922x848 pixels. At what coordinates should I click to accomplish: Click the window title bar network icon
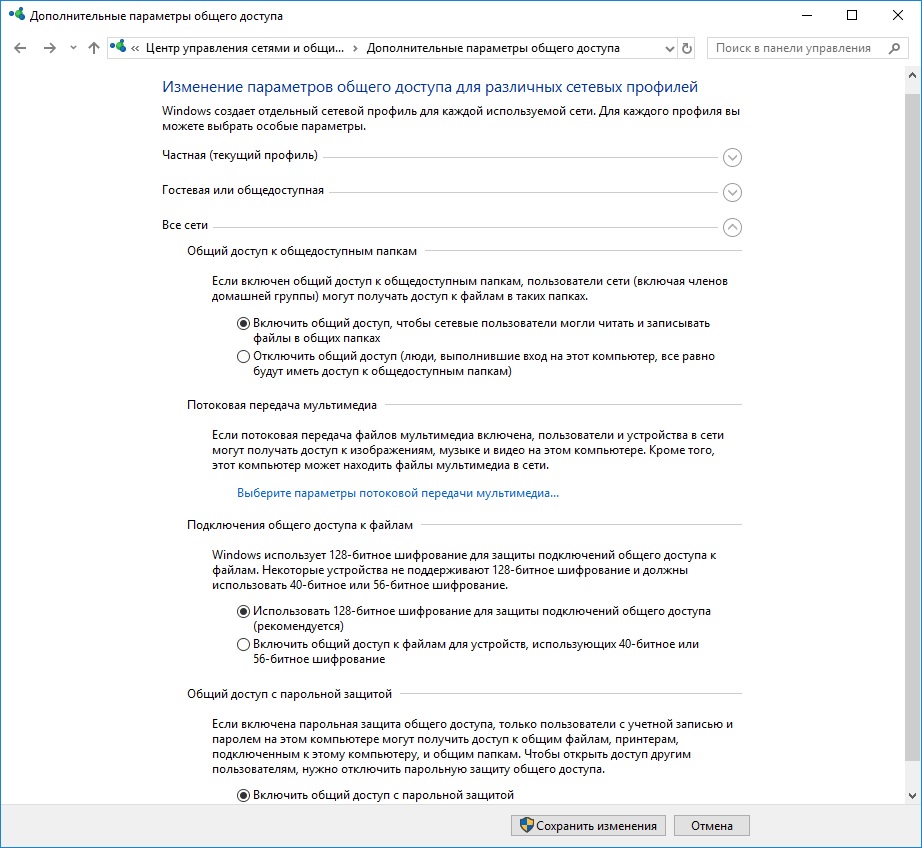[x=16, y=16]
